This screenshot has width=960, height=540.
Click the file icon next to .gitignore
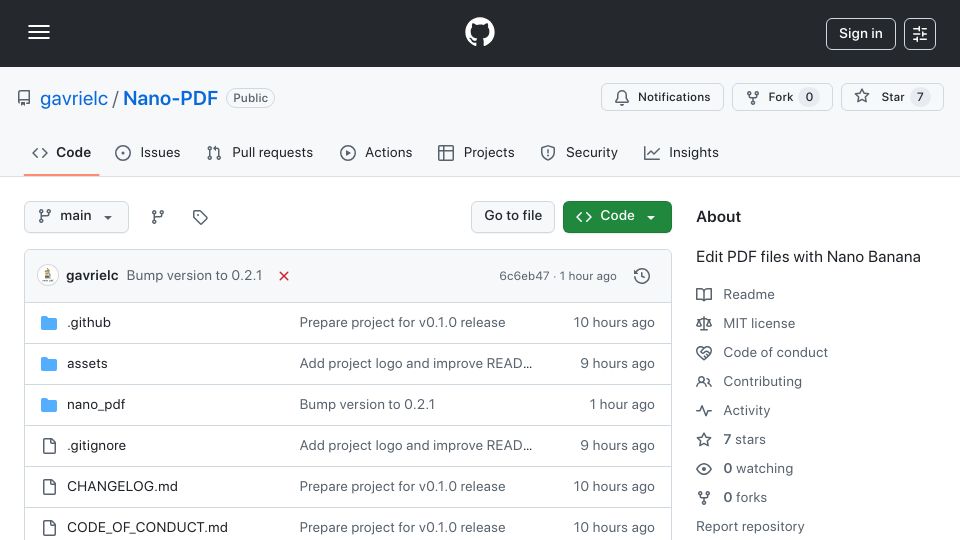pos(49,446)
